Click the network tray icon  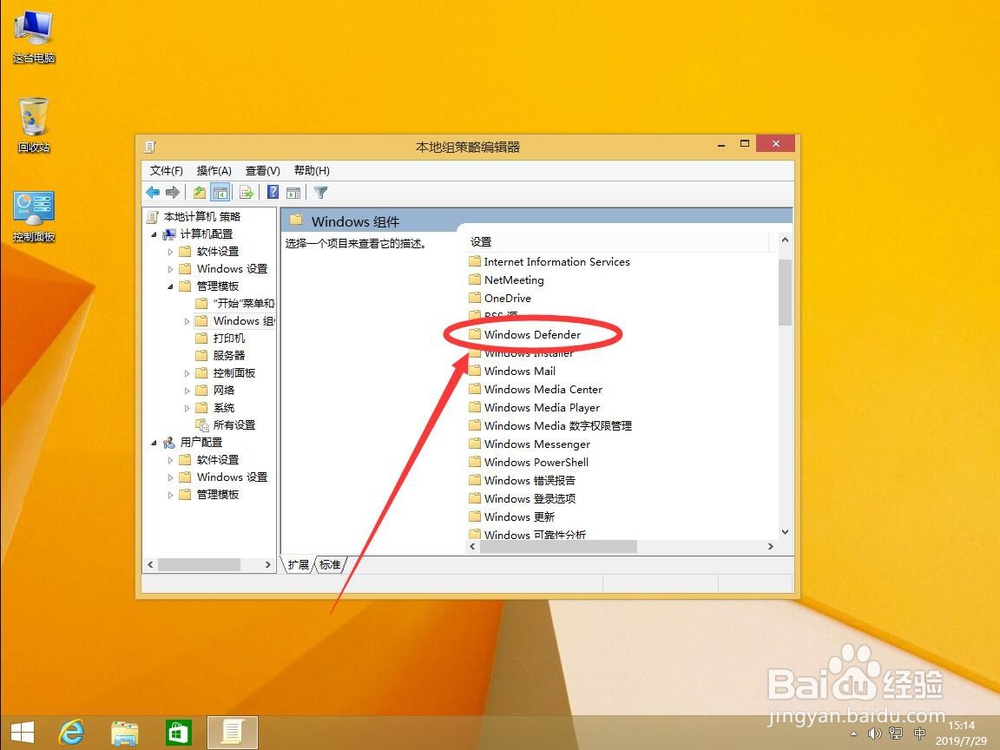895,733
